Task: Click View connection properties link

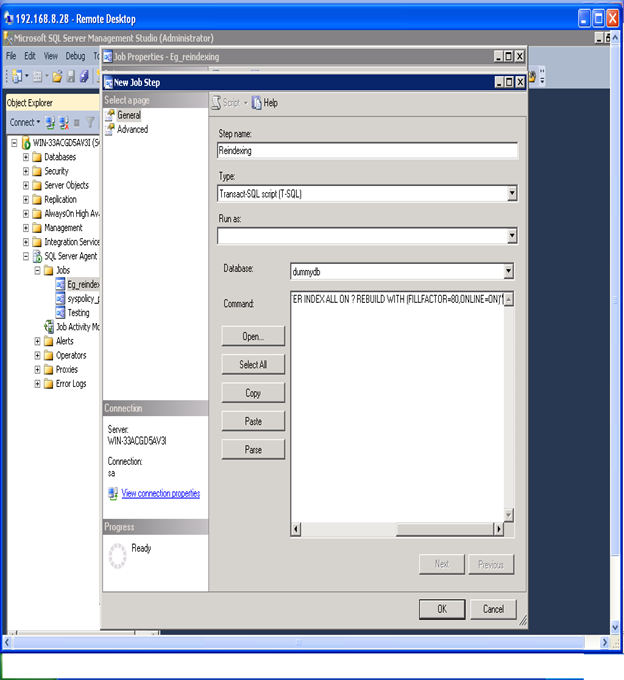Action: click(160, 493)
